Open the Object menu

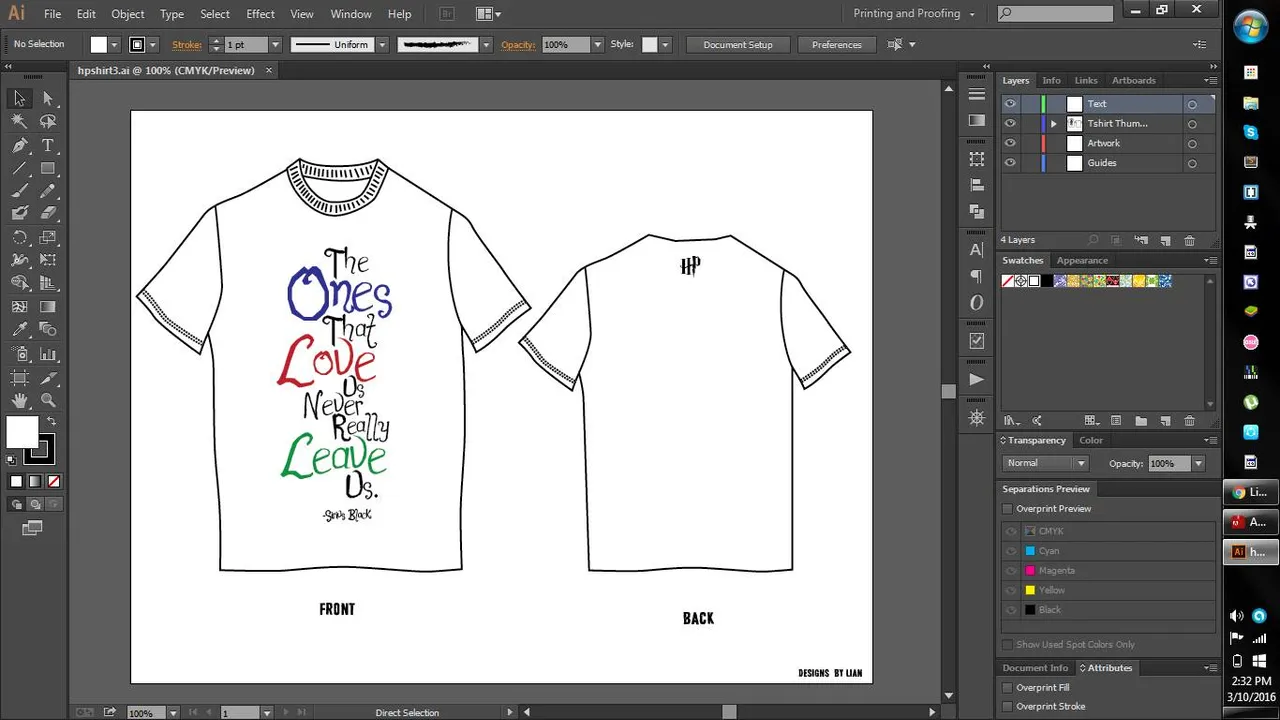(127, 14)
